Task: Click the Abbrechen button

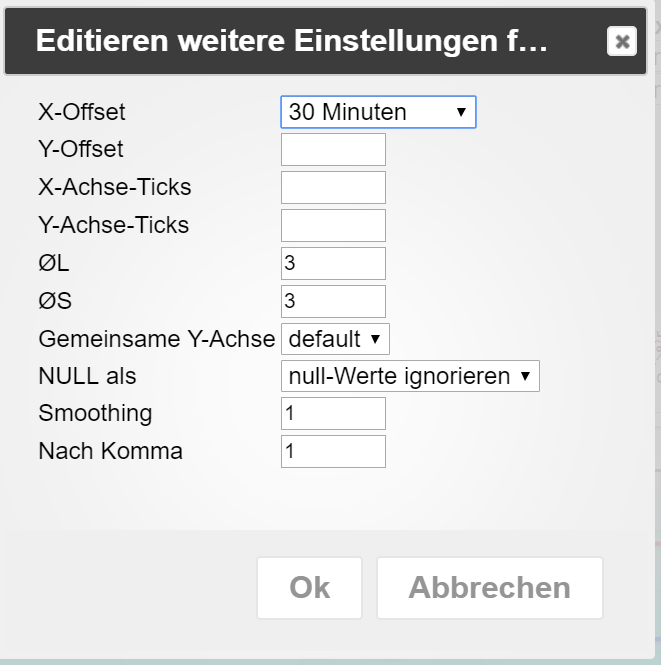Action: click(x=489, y=588)
